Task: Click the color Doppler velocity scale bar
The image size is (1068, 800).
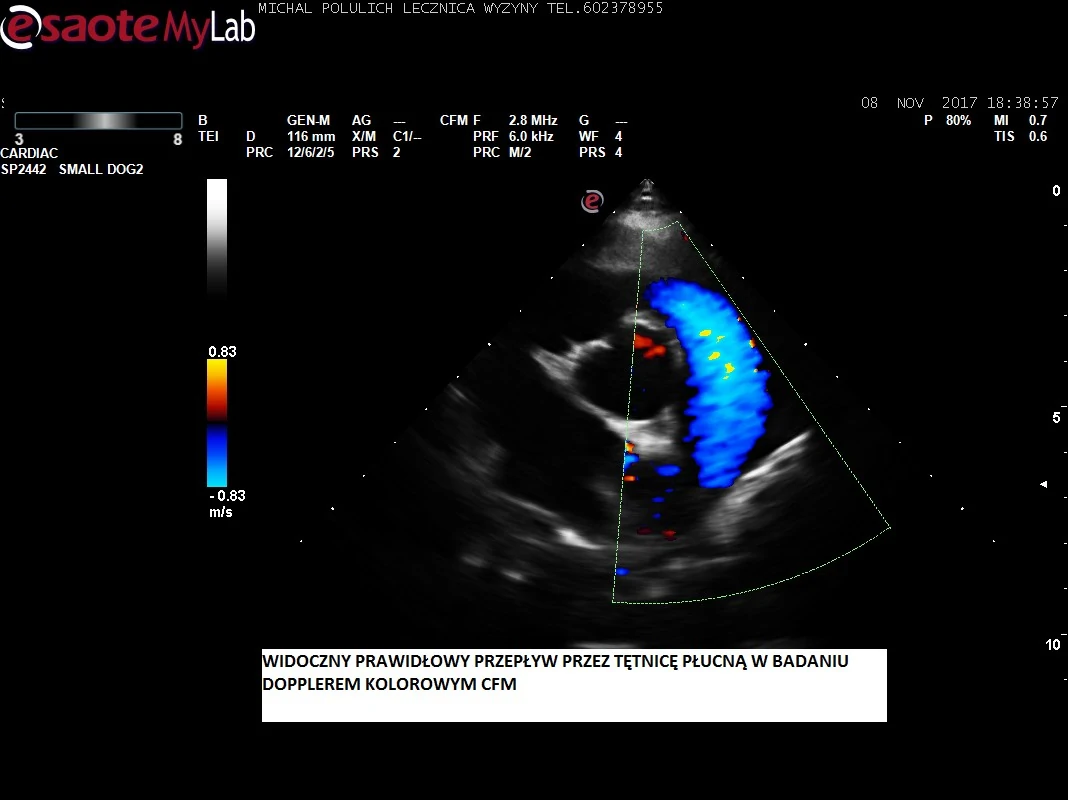Action: (217, 422)
